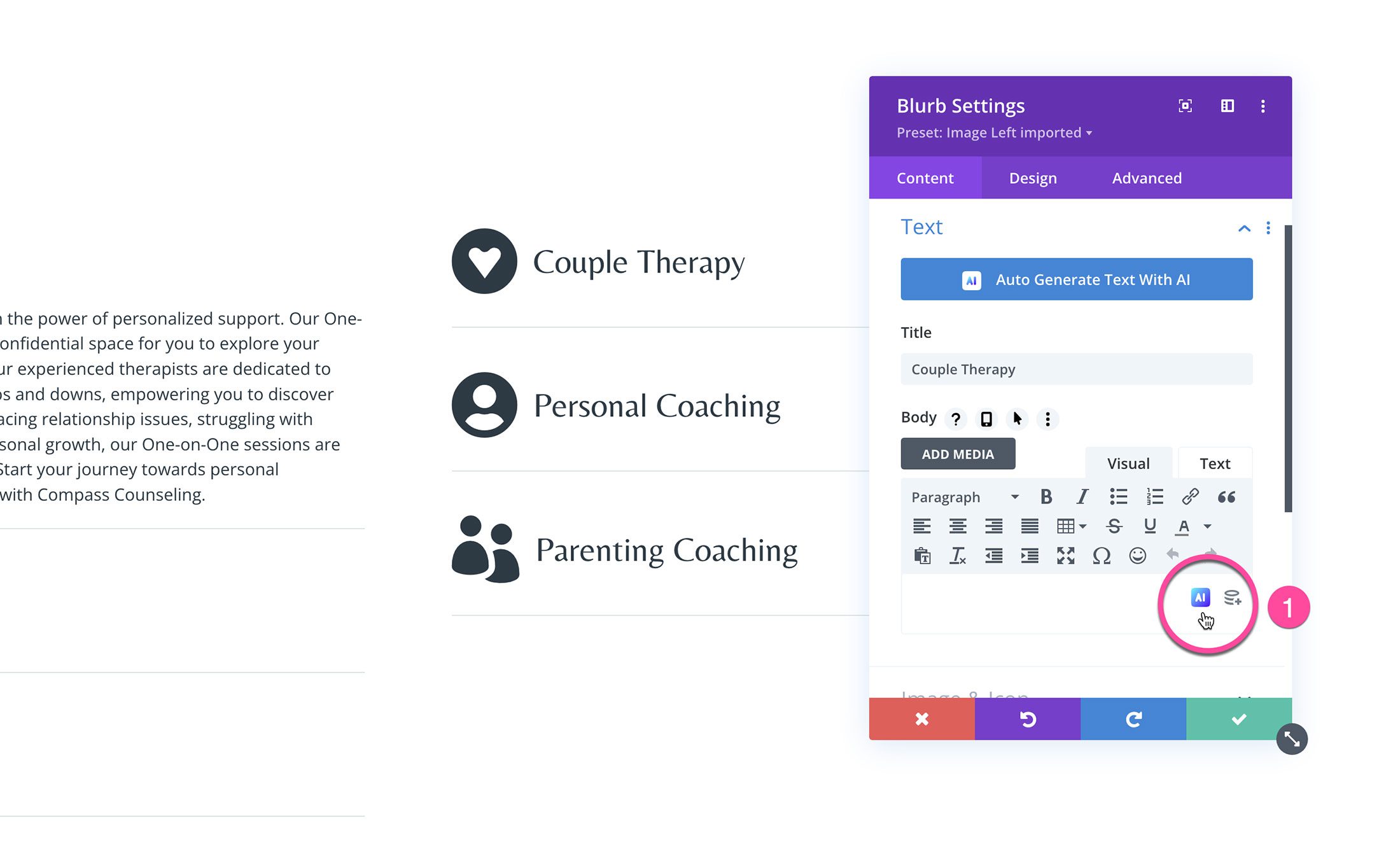Image resolution: width=1400 pixels, height=849 pixels.
Task: Switch to the Design tab in Blurb Settings
Action: coord(1033,177)
